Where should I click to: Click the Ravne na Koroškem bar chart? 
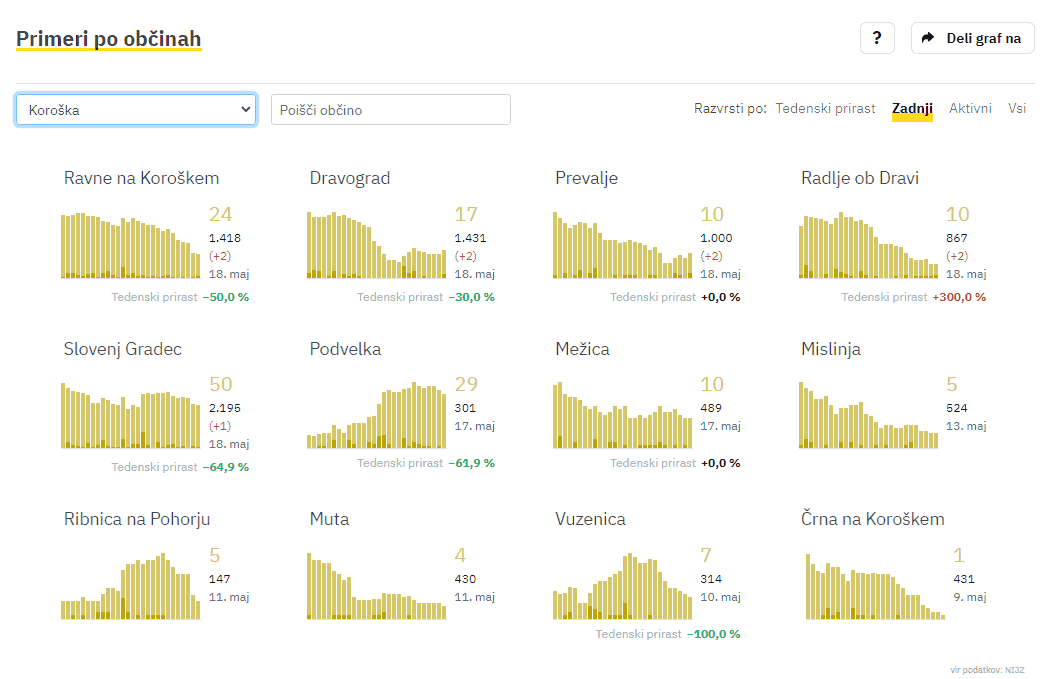tap(130, 245)
